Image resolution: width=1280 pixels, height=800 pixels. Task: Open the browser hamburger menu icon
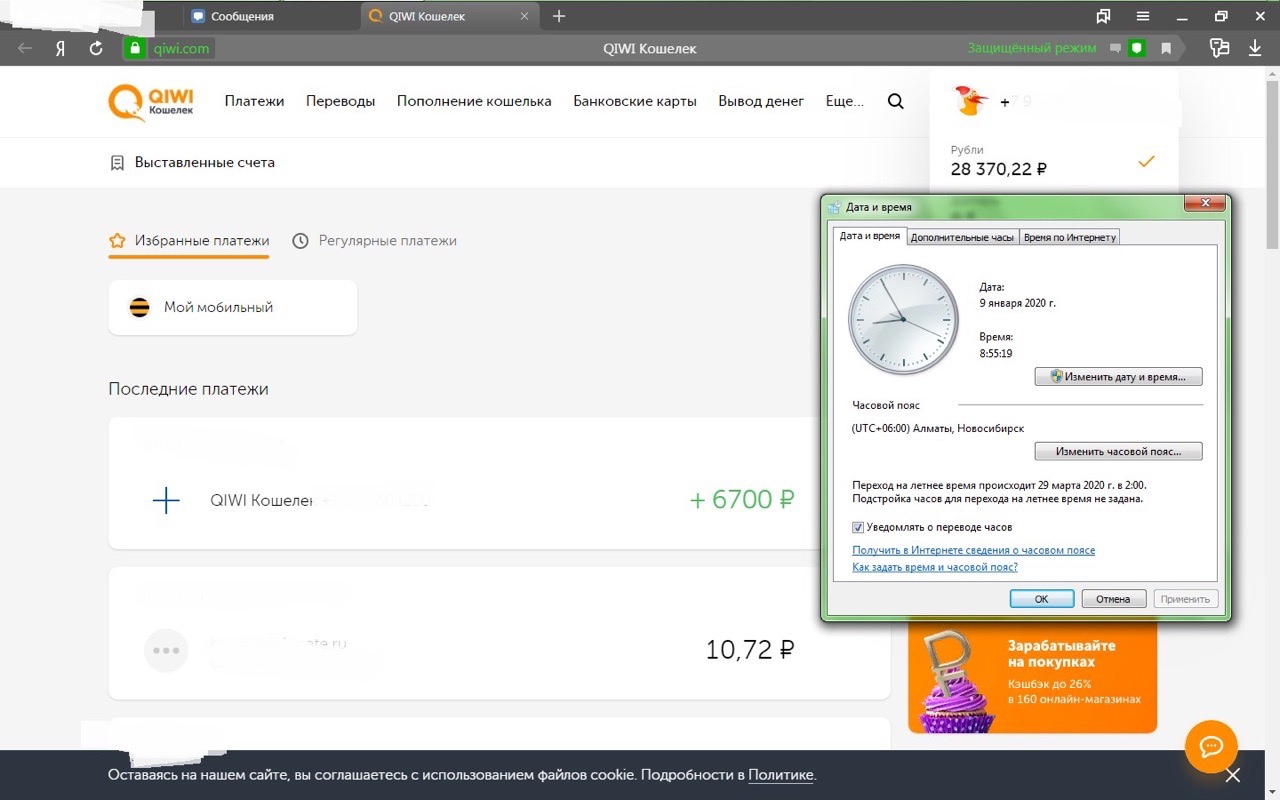[x=1143, y=16]
